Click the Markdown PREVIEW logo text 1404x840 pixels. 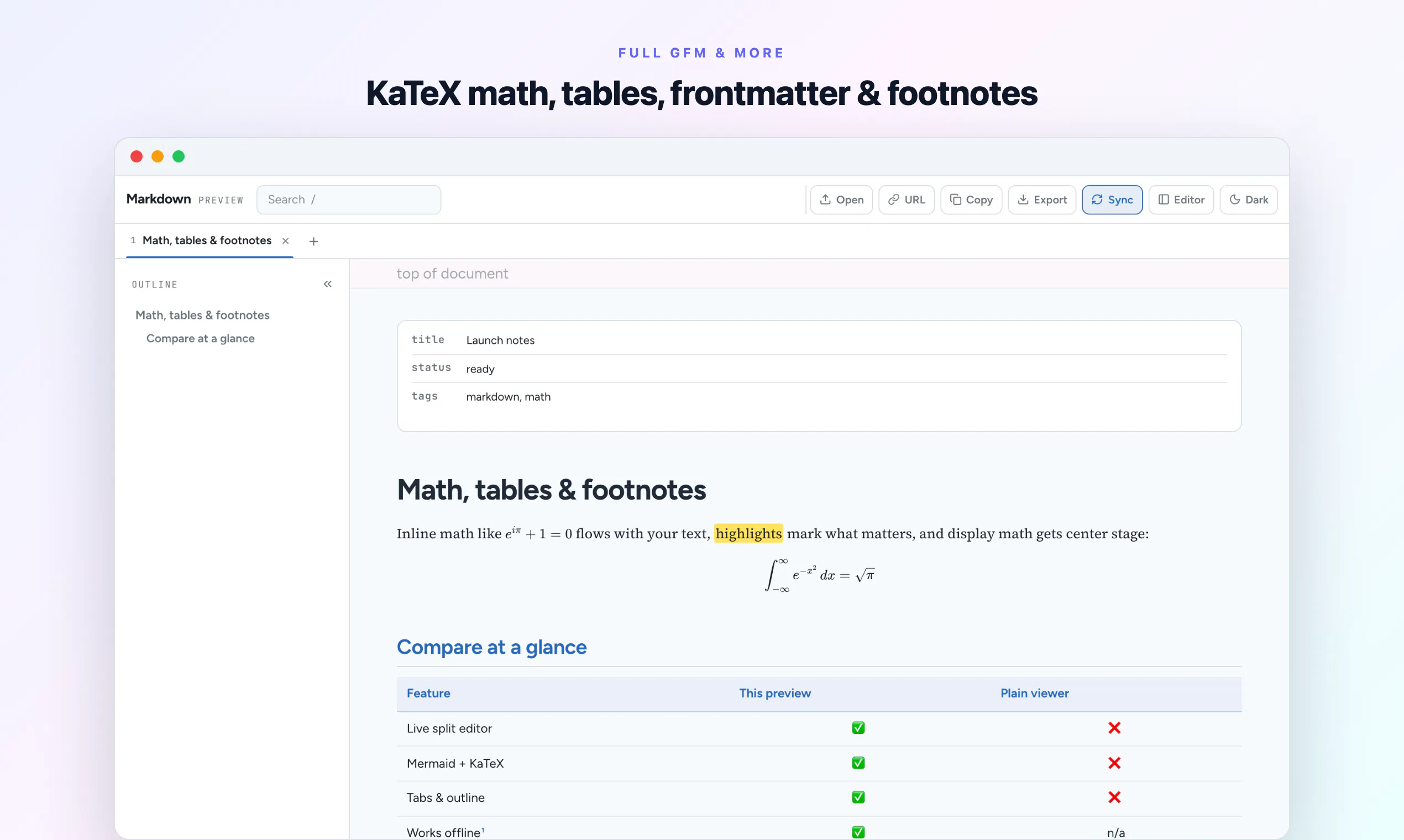[185, 200]
